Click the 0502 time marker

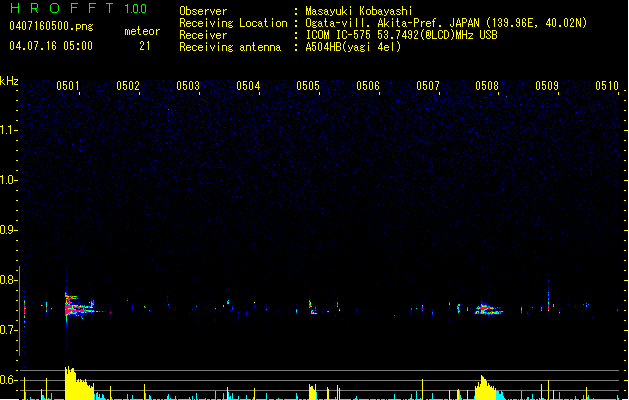pos(128,85)
